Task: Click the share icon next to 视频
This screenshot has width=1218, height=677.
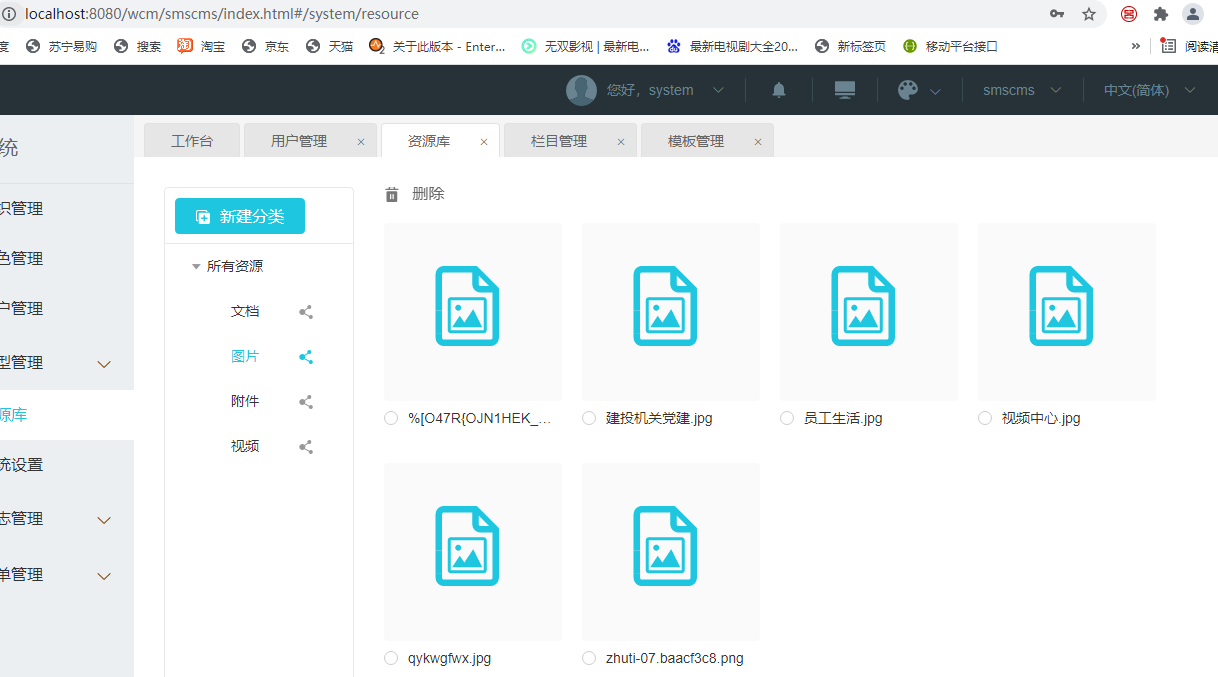Action: [306, 447]
